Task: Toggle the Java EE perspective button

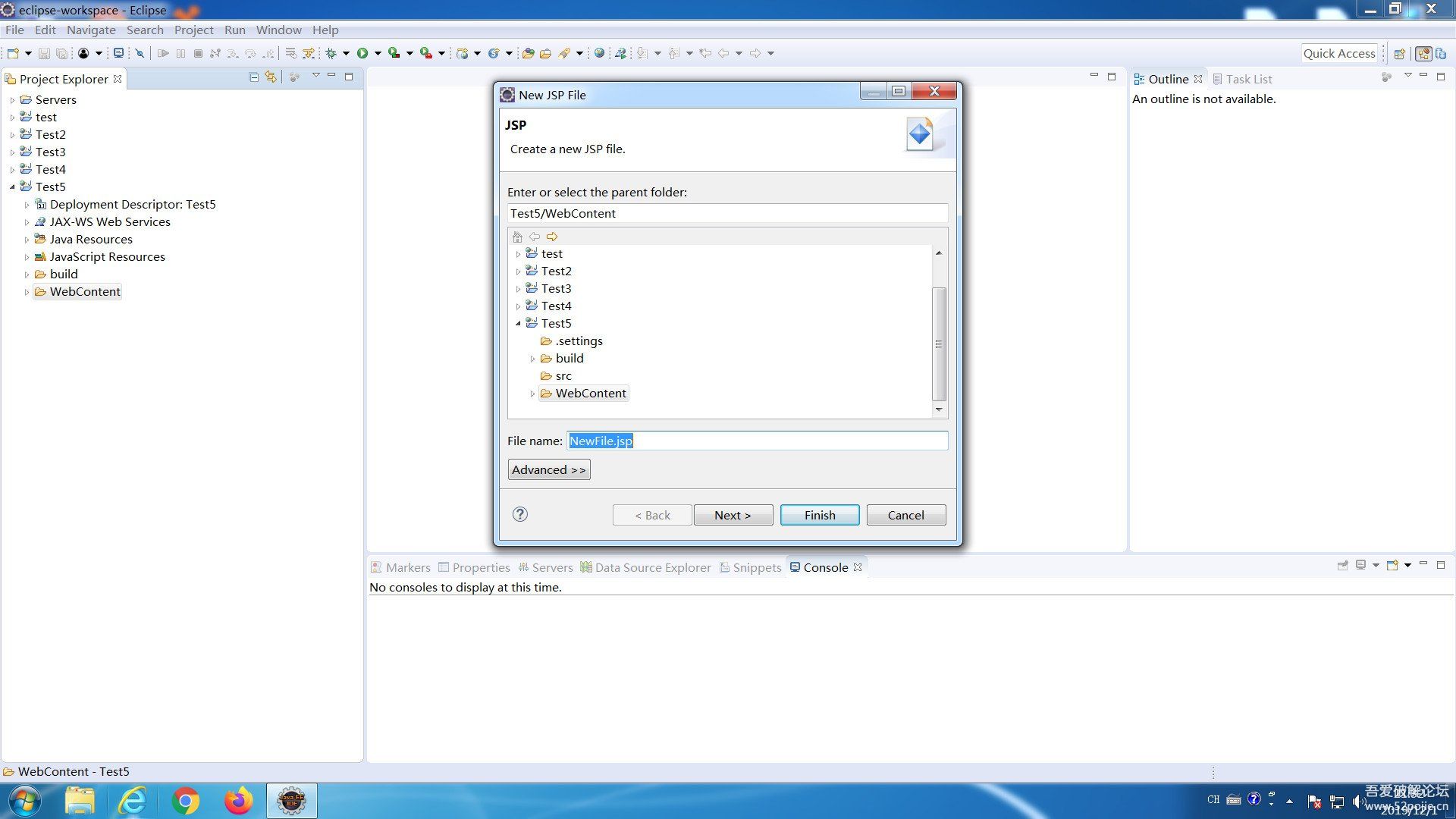Action: coord(1424,53)
